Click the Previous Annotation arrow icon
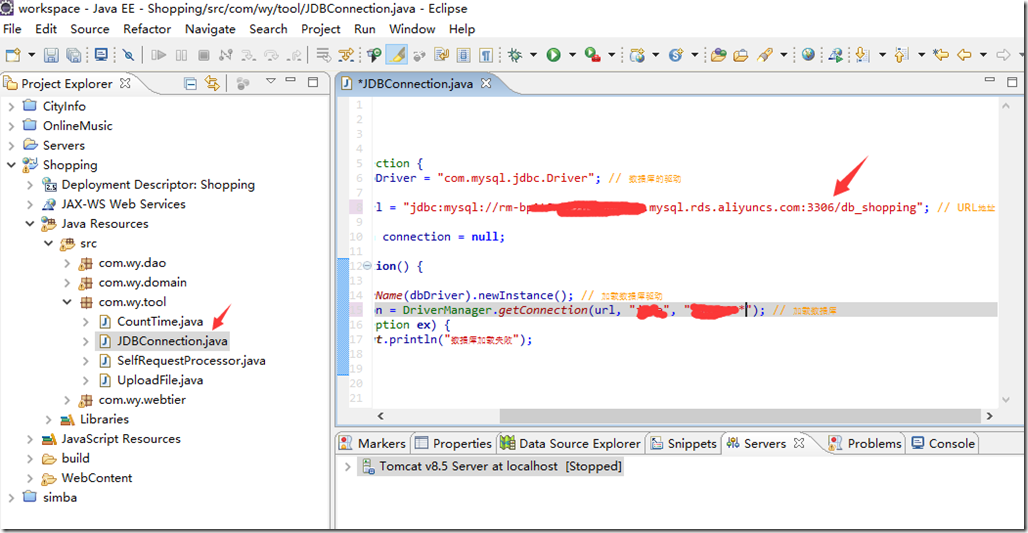The width and height of the screenshot is (1028, 533). [902, 55]
